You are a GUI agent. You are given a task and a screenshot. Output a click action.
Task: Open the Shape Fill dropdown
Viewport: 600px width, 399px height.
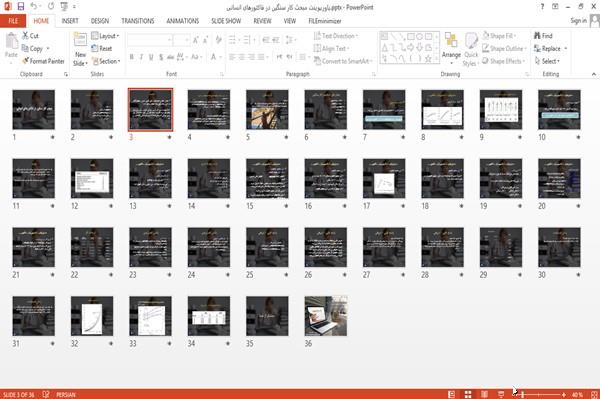pyautogui.click(x=499, y=36)
